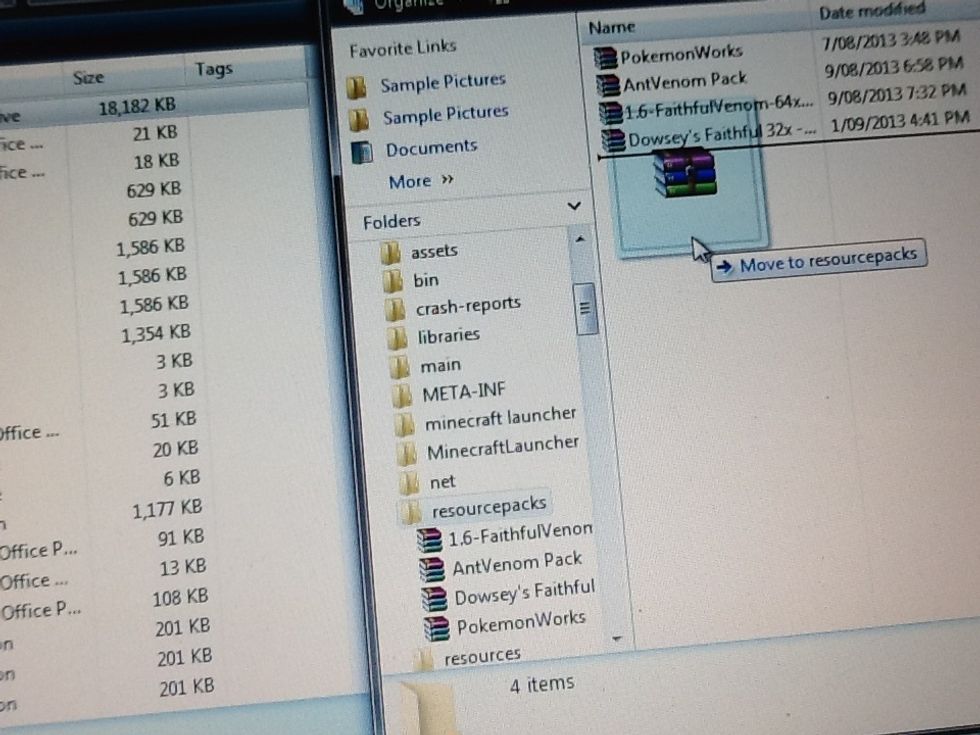Select 1.6-FaithfulVenom archive in folder tree
The height and width of the screenshot is (735, 980).
click(521, 536)
